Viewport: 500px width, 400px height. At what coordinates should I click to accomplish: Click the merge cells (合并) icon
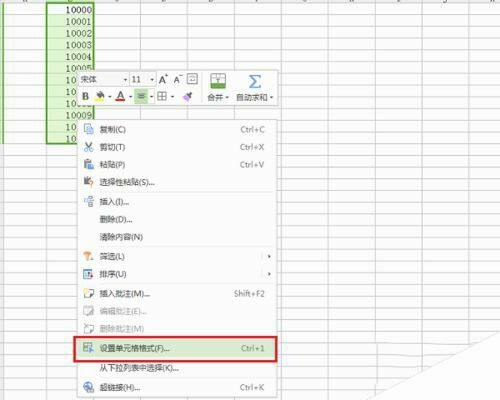pyautogui.click(x=218, y=81)
